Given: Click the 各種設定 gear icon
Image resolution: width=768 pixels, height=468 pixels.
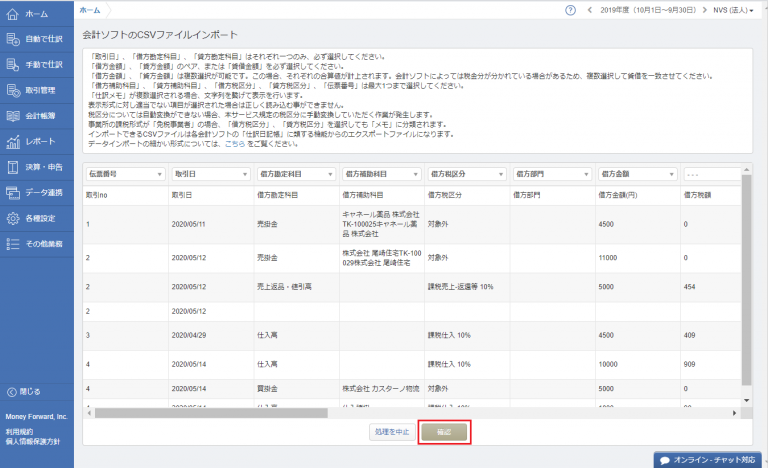Looking at the screenshot, I should tap(13, 219).
